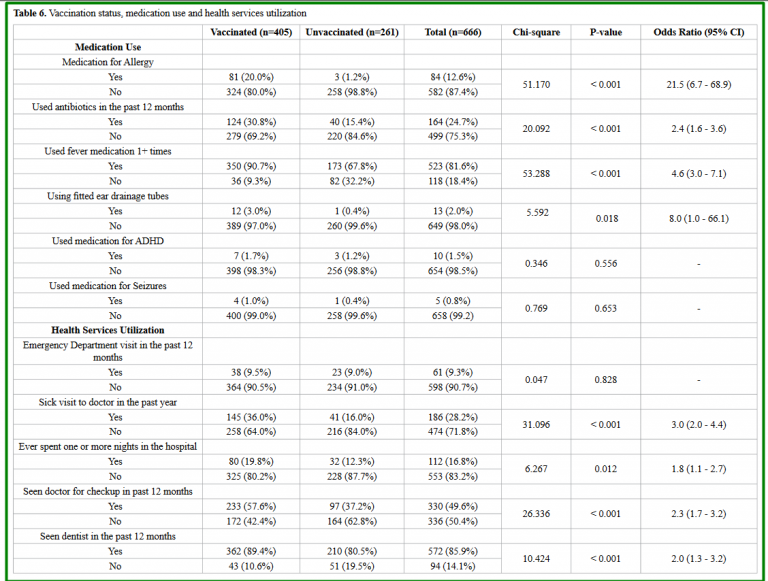Image resolution: width=768 pixels, height=581 pixels.
Task: Click the chi-square value 31.096
Action: tap(536, 424)
